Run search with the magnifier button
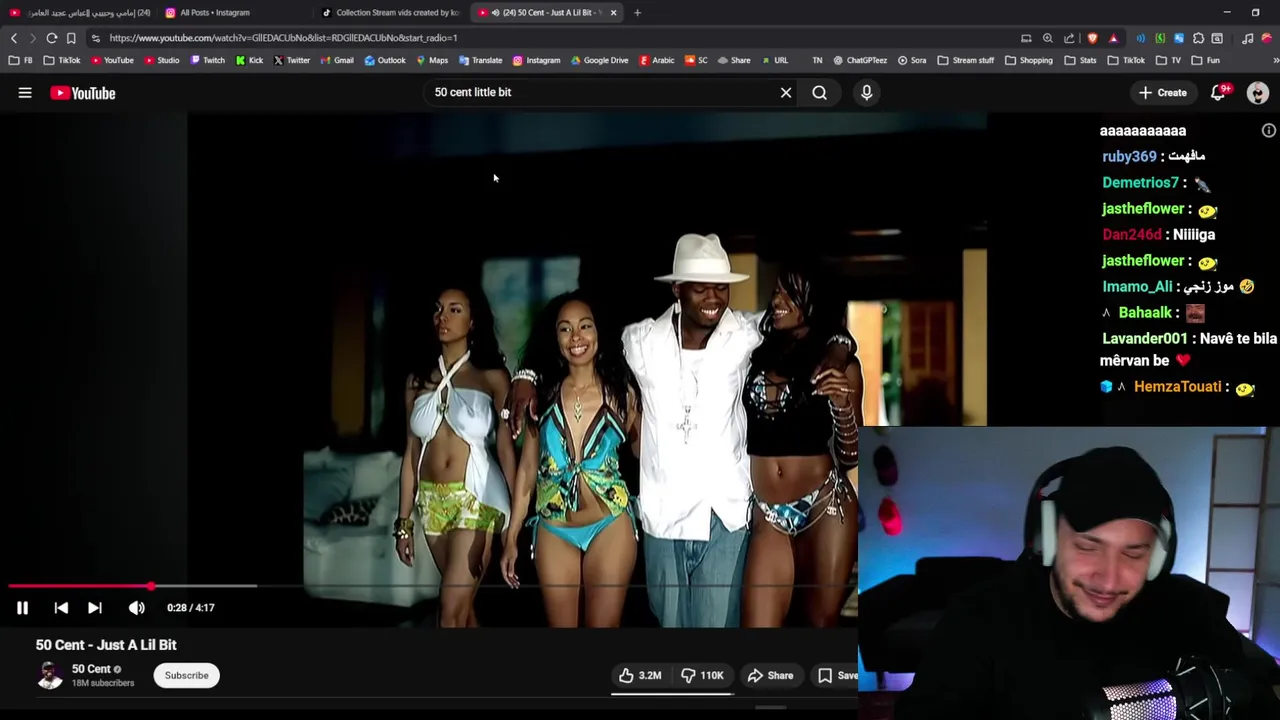Viewport: 1280px width, 720px height. tap(819, 93)
